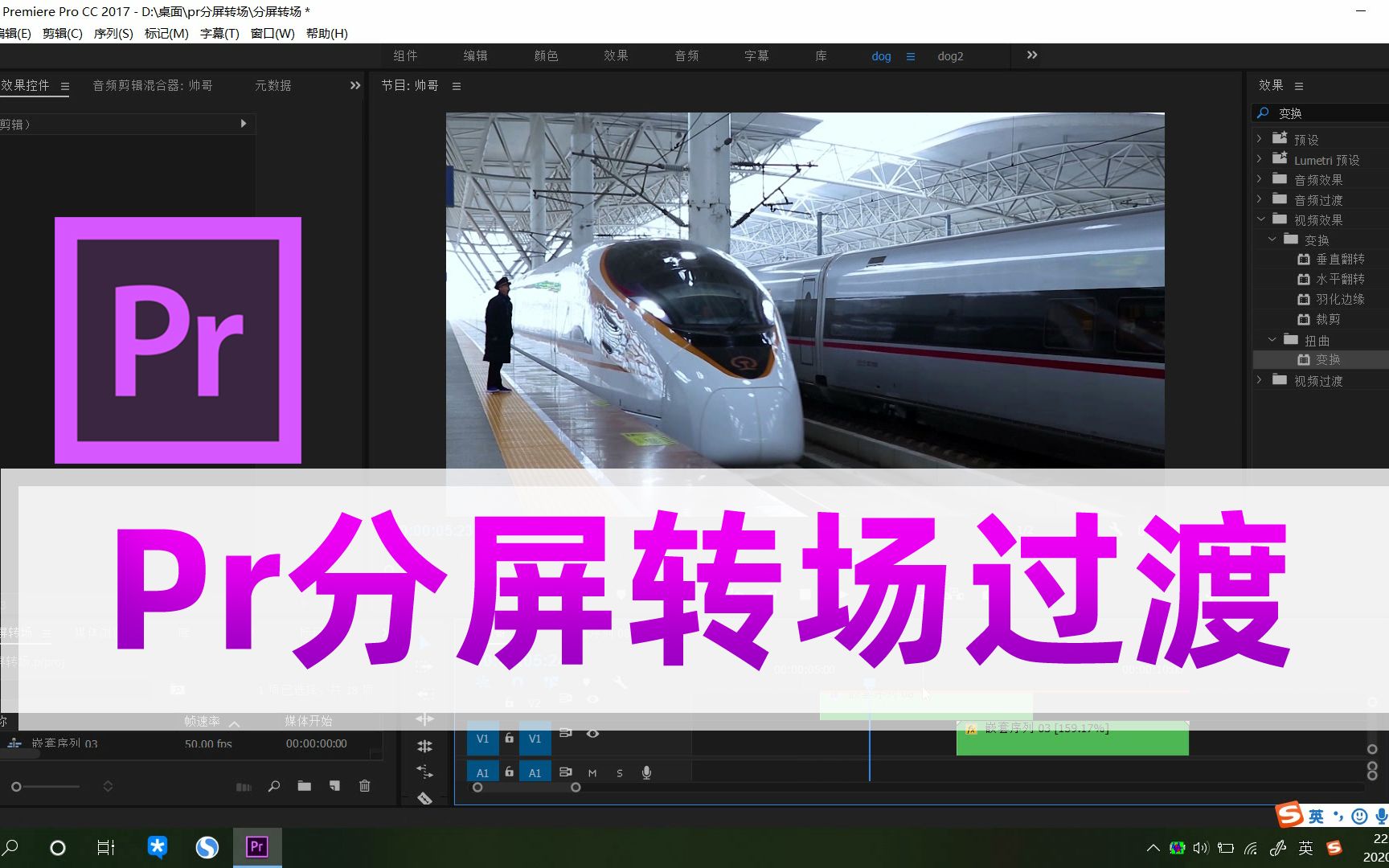
Task: Expand the 音频过渡 folder
Action: (x=1260, y=199)
